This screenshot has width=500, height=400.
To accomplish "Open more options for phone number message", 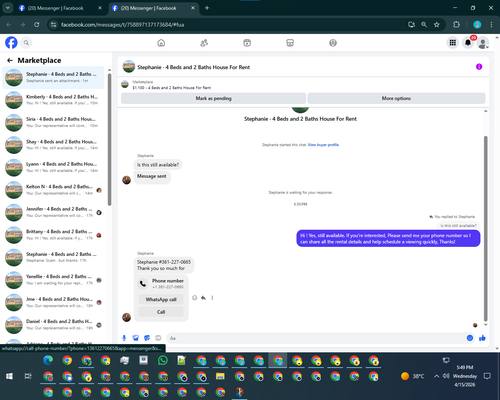I will pyautogui.click(x=212, y=298).
